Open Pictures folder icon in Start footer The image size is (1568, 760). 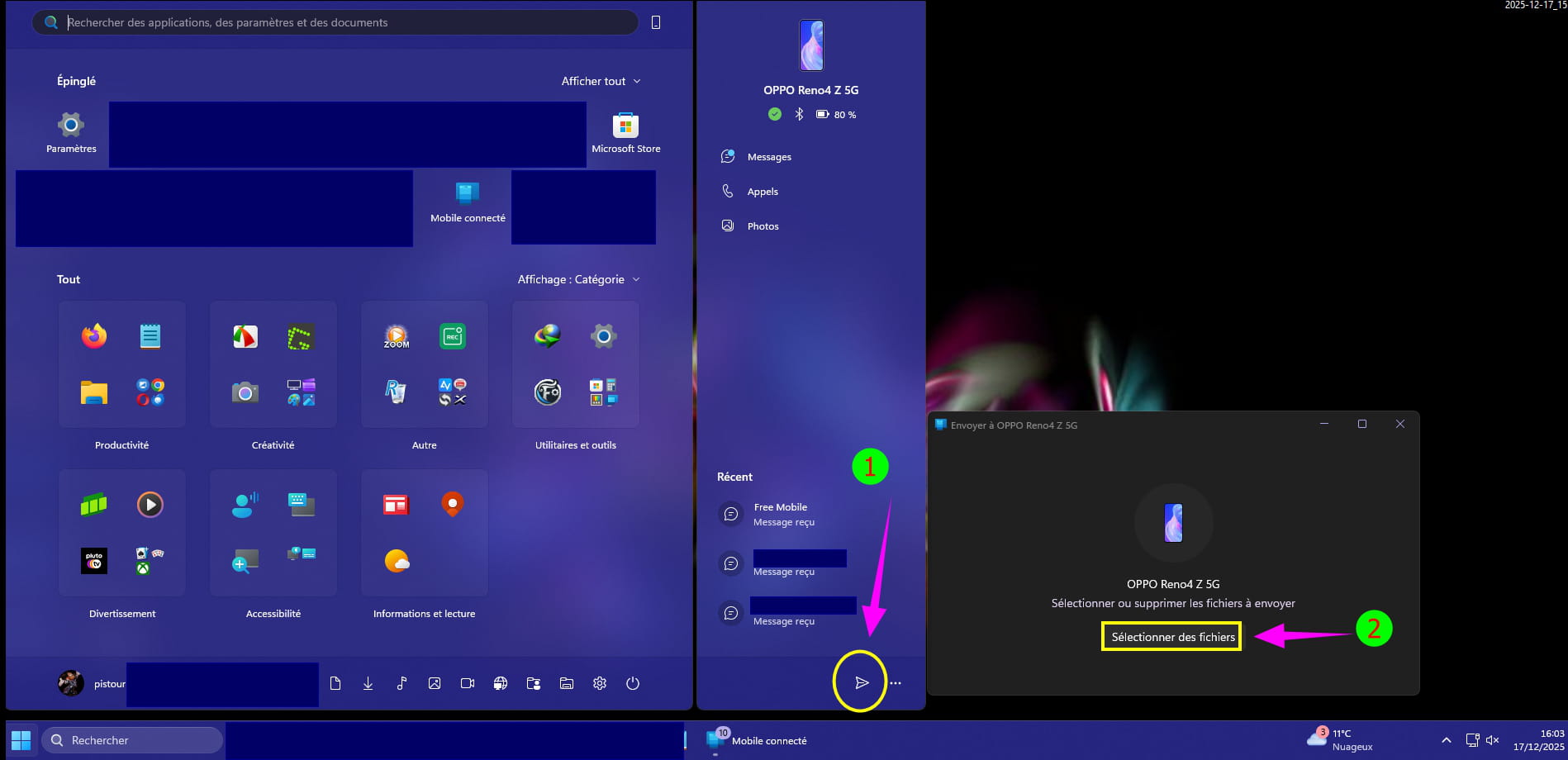click(x=435, y=683)
